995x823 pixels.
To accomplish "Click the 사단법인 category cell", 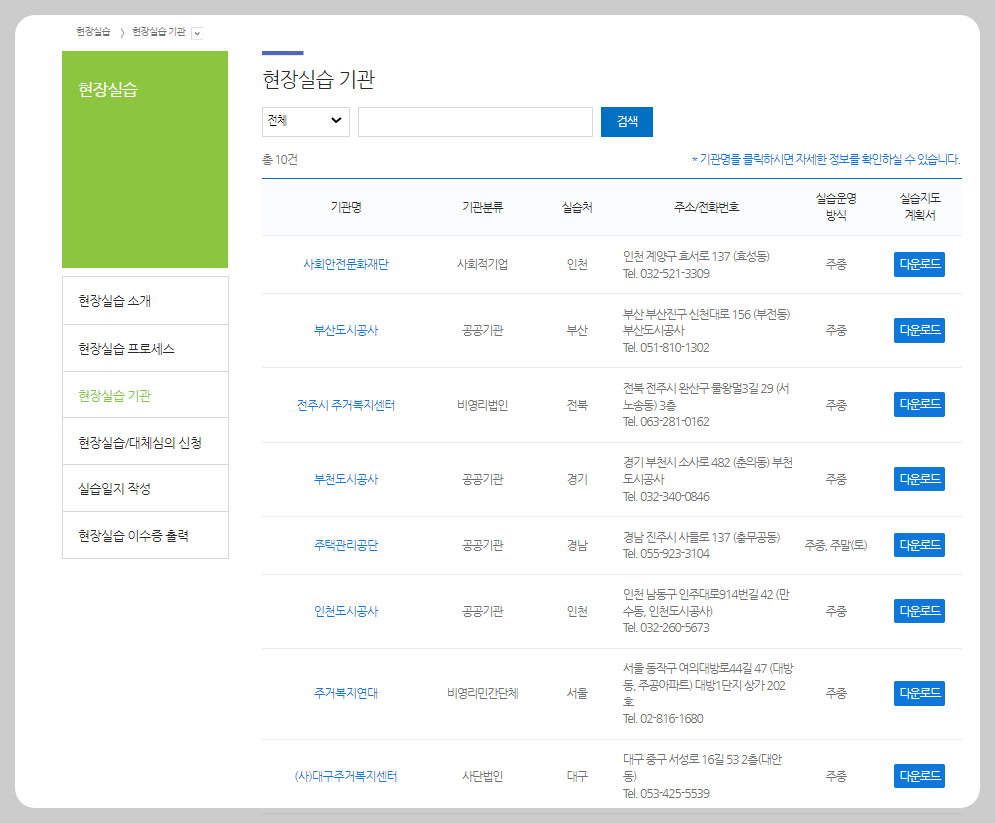I will tap(482, 775).
